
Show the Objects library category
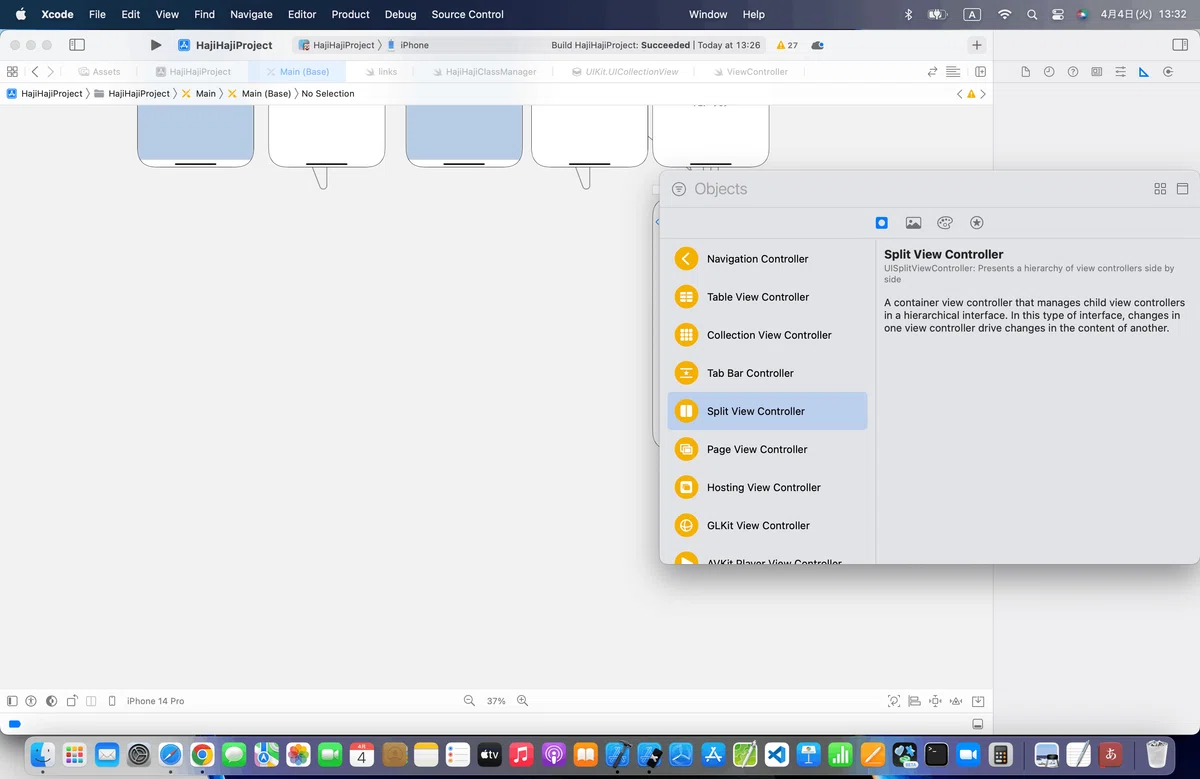pos(881,223)
